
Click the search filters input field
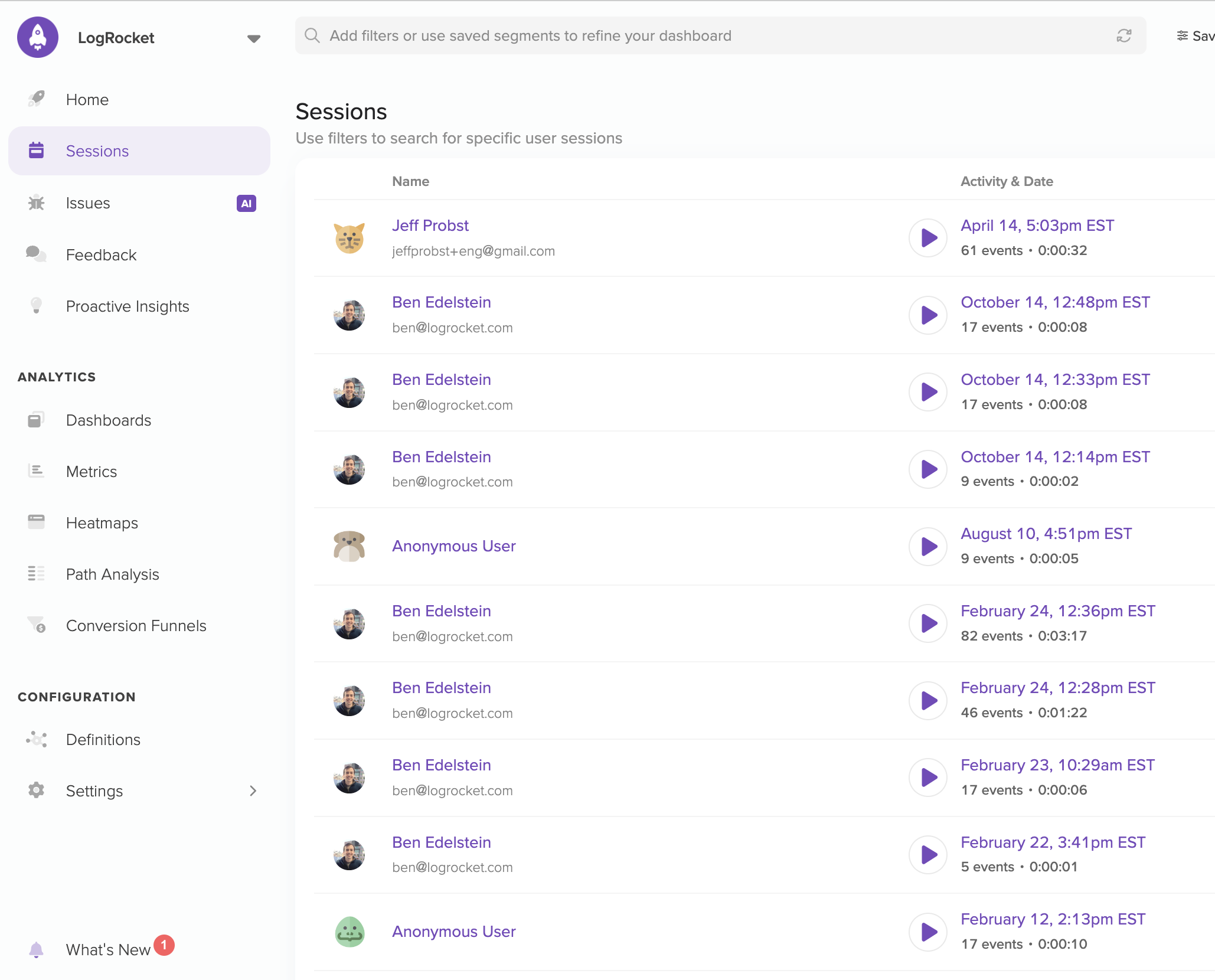coord(720,35)
